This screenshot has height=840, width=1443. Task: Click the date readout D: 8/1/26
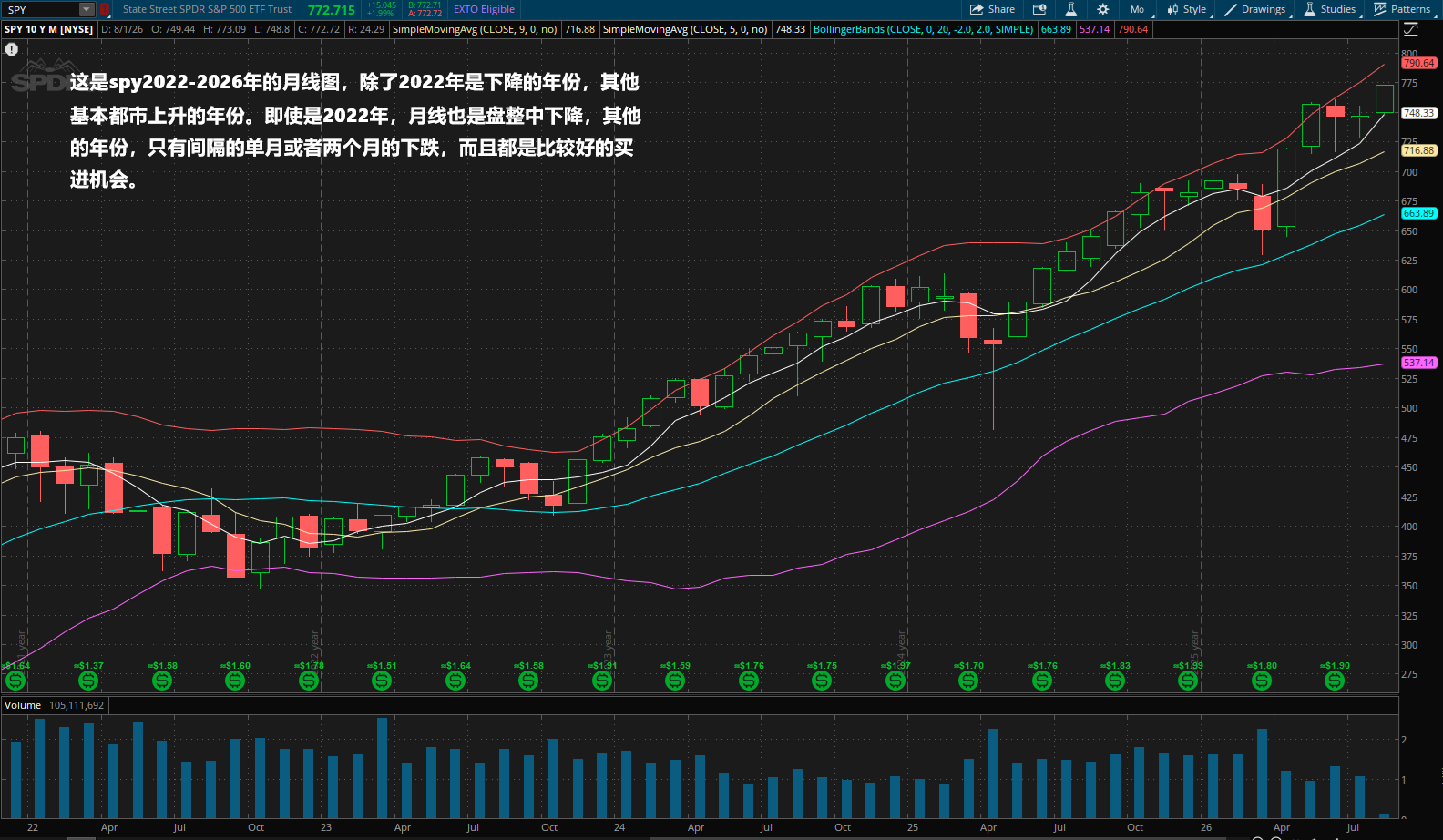122,29
